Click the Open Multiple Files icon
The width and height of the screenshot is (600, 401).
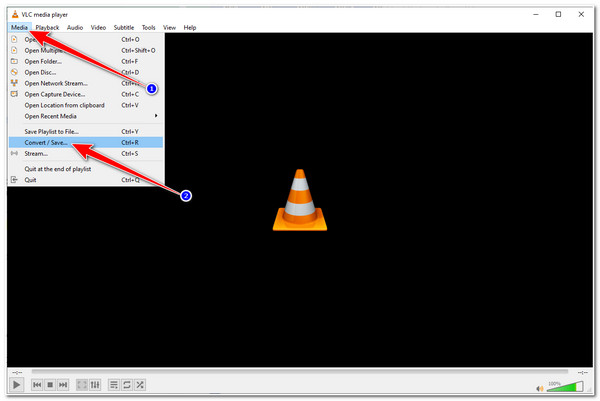click(14, 50)
